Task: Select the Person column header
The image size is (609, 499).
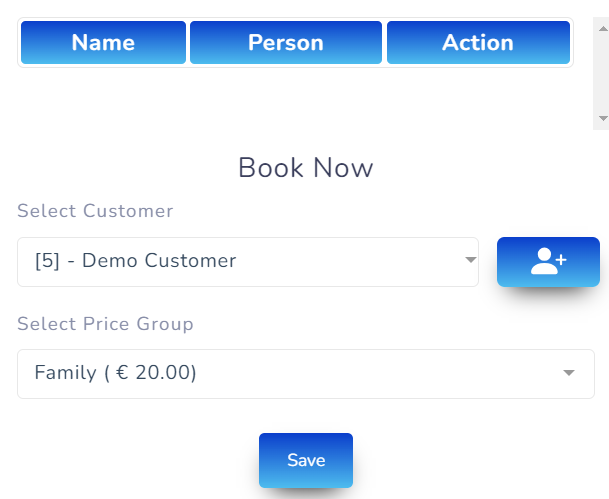Action: [286, 43]
